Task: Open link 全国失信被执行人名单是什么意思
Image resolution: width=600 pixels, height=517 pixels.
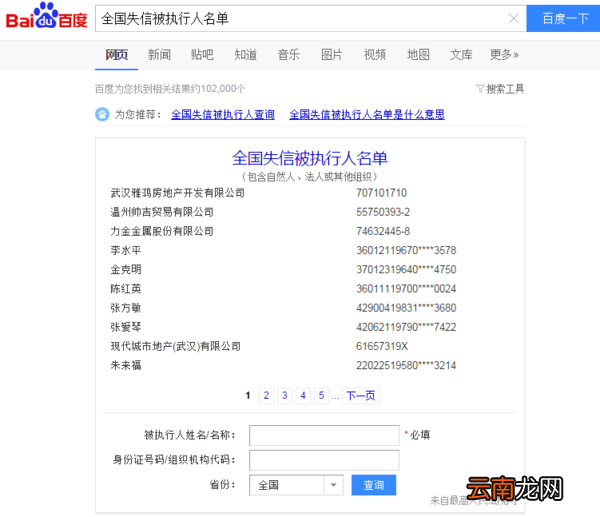Action: [367, 114]
